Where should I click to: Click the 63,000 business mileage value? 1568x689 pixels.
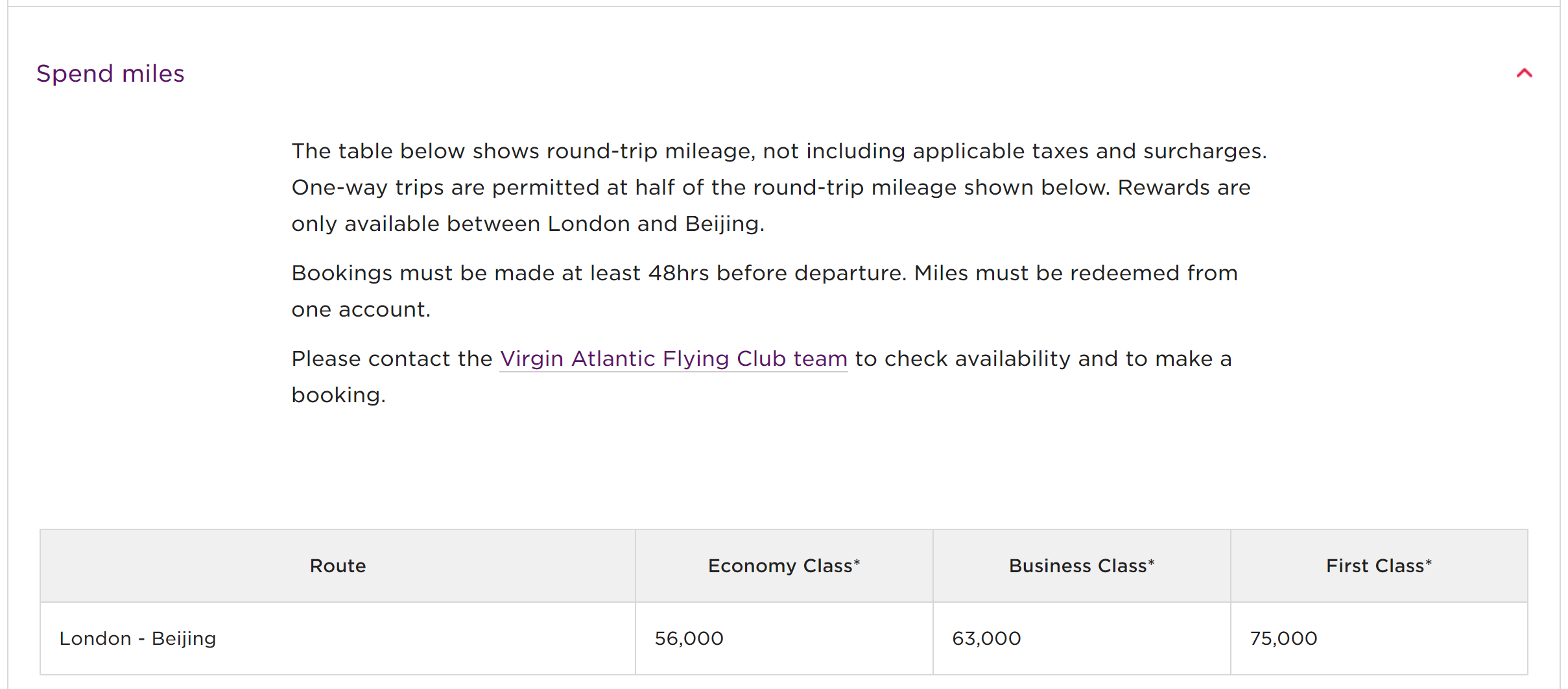(x=986, y=638)
